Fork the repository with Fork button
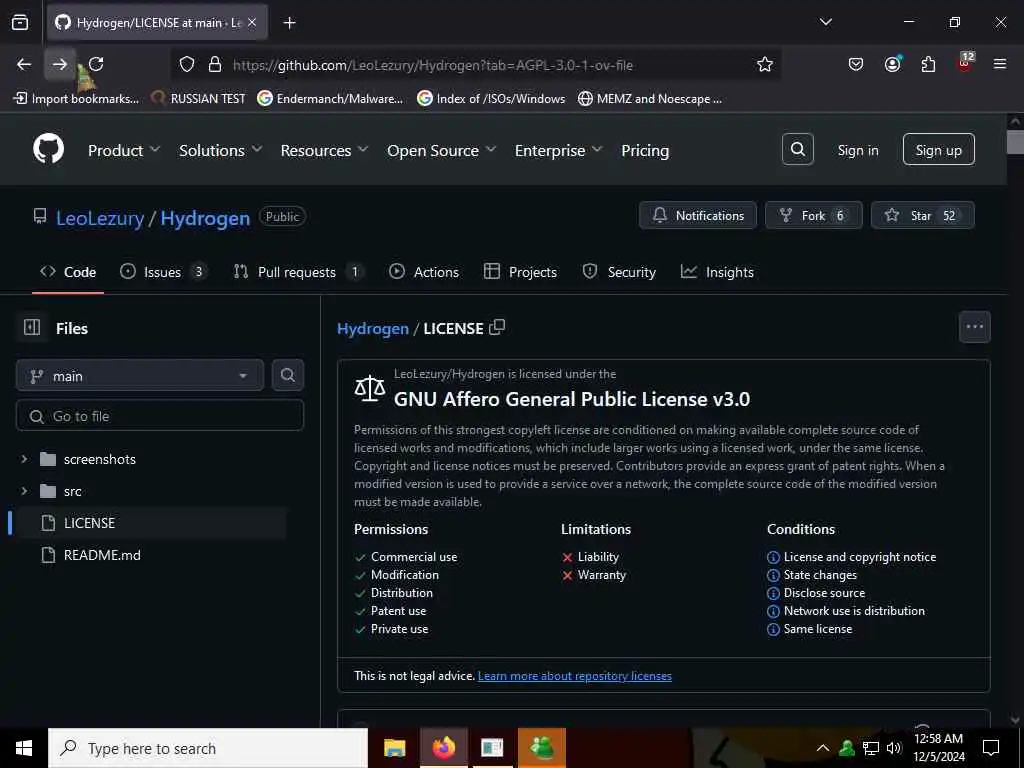 (814, 216)
